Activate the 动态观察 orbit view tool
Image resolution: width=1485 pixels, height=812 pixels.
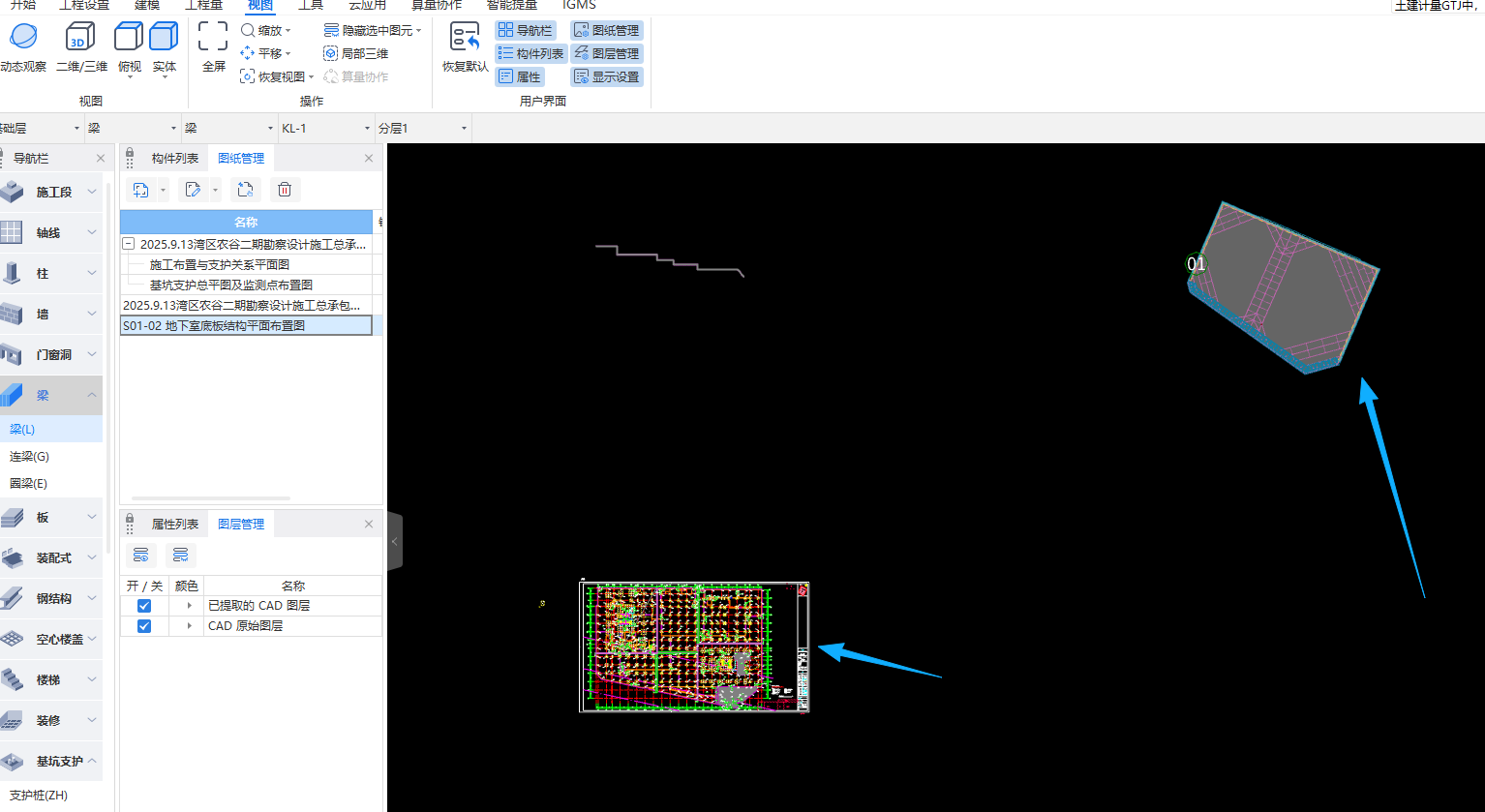pos(23,47)
